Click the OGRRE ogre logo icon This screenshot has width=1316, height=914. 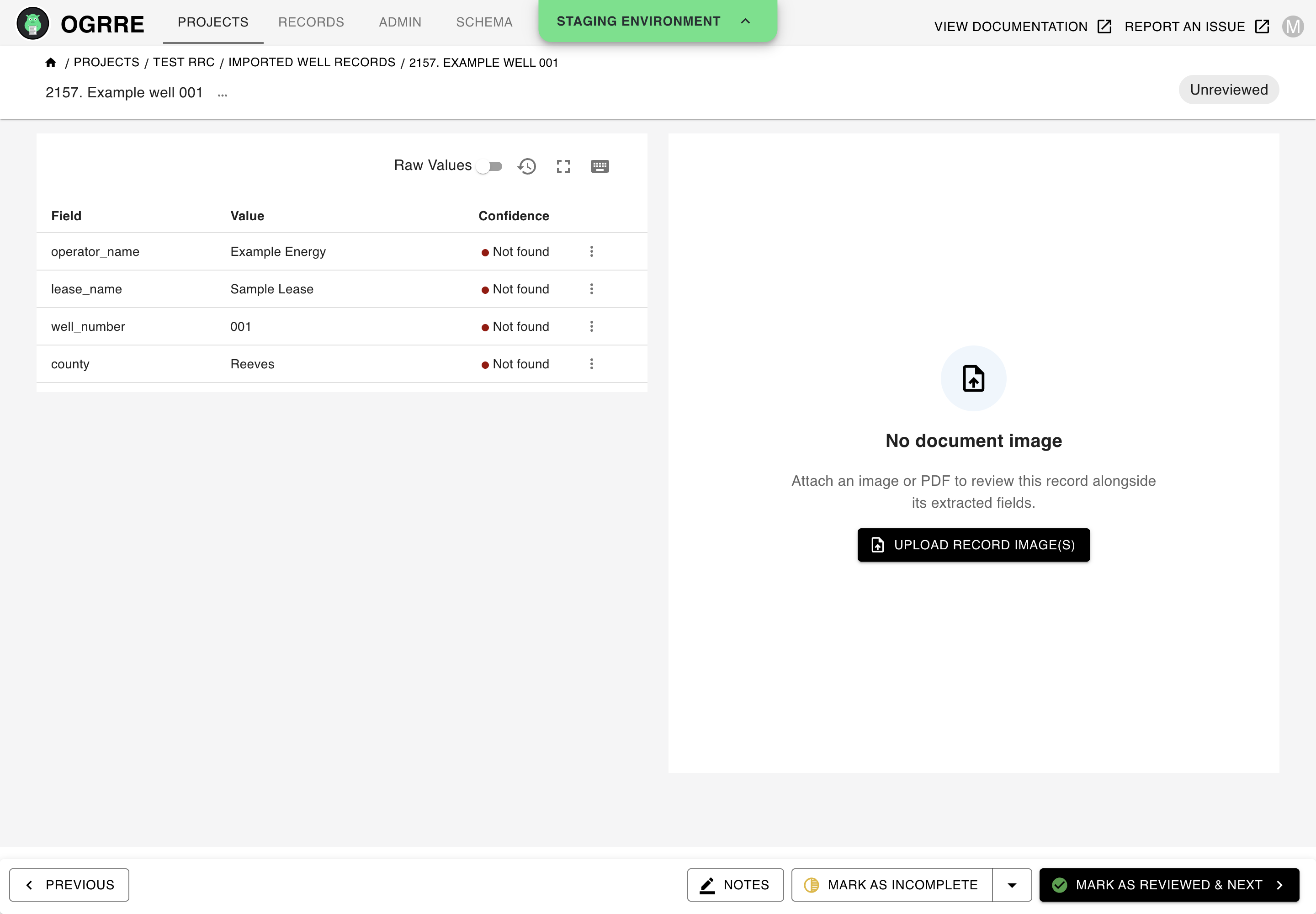tap(32, 23)
